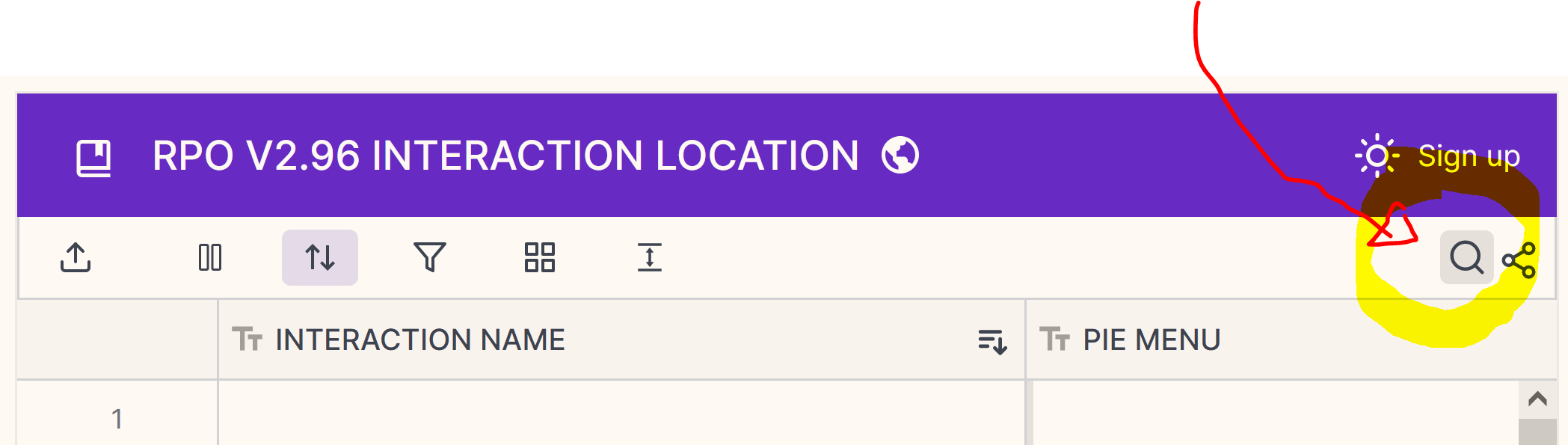Select row number 1
1568x445 pixels.
coord(117,418)
